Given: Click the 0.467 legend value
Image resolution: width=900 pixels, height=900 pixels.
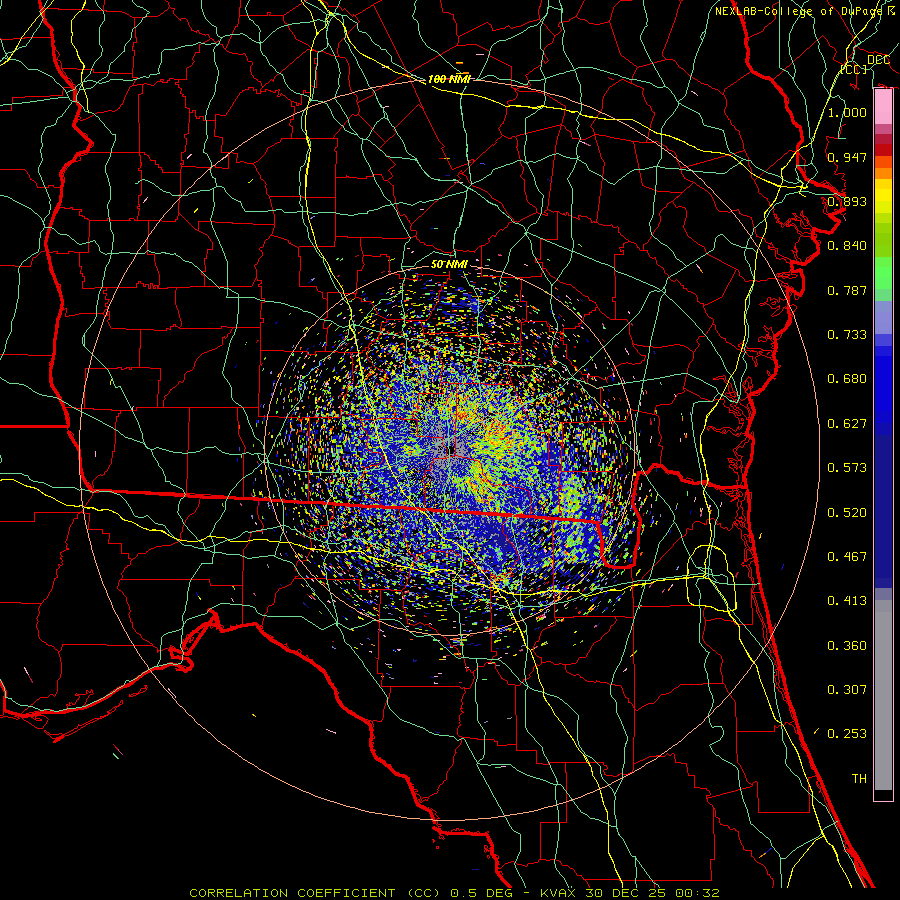Looking at the screenshot, I should tap(847, 557).
